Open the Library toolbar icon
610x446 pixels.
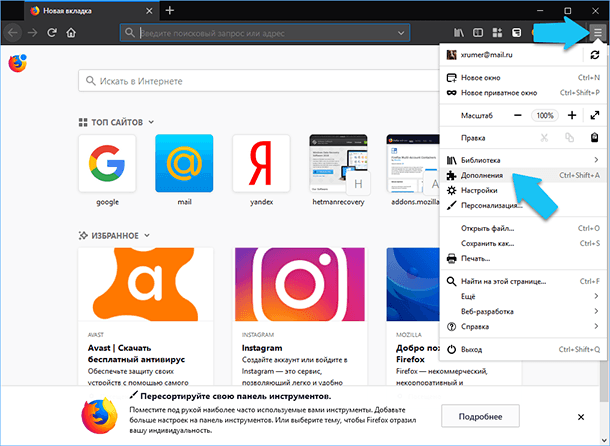pyautogui.click(x=459, y=33)
